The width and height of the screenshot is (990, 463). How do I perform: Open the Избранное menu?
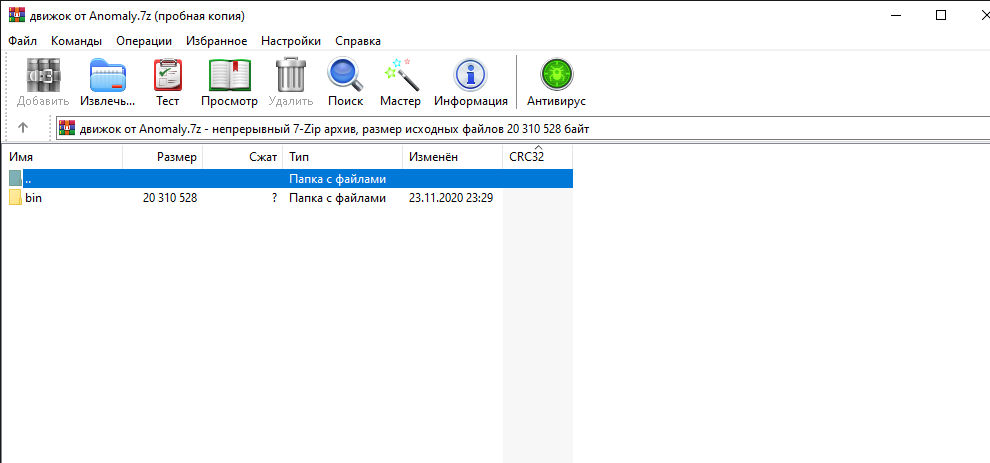click(x=216, y=41)
